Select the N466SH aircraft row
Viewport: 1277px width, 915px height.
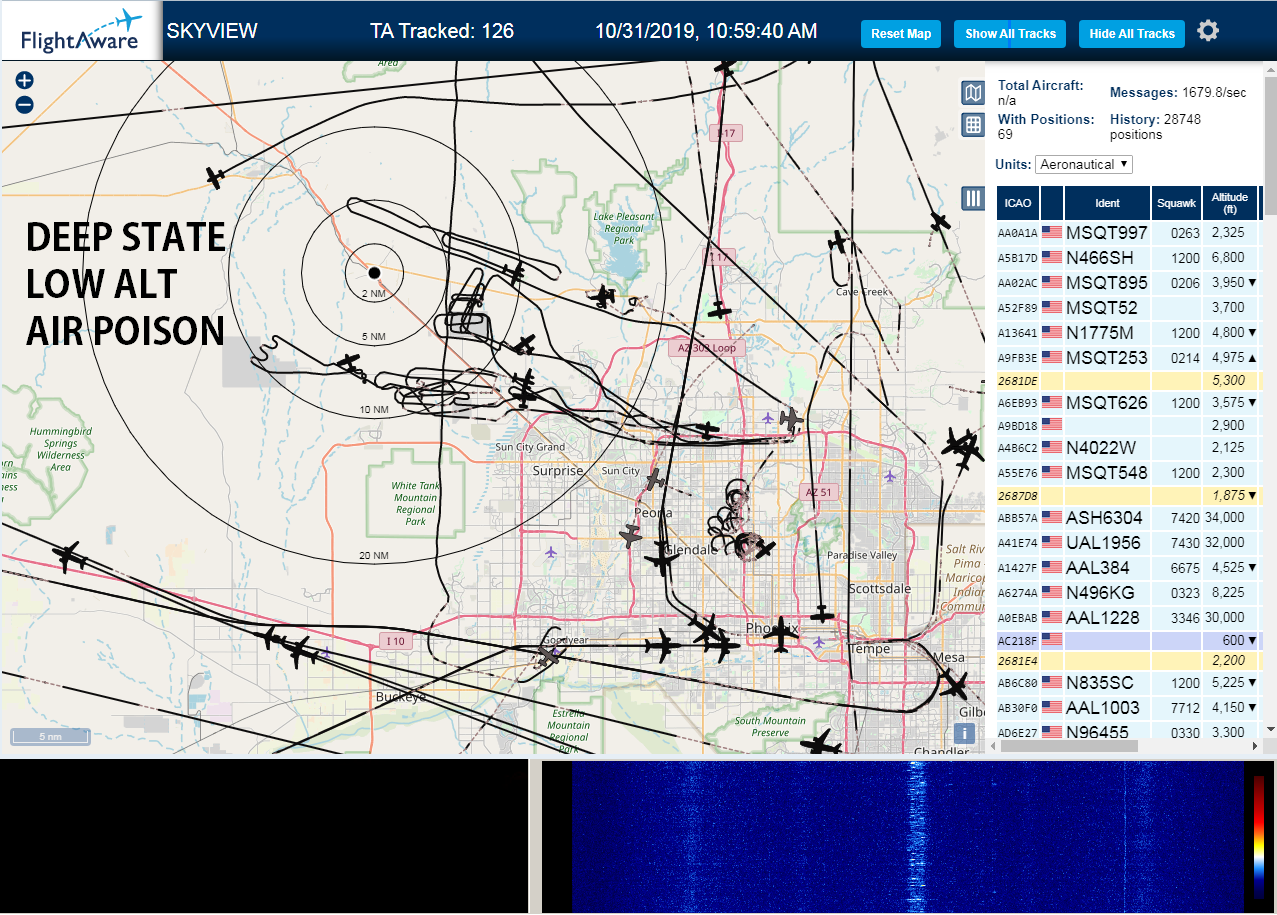point(1128,257)
